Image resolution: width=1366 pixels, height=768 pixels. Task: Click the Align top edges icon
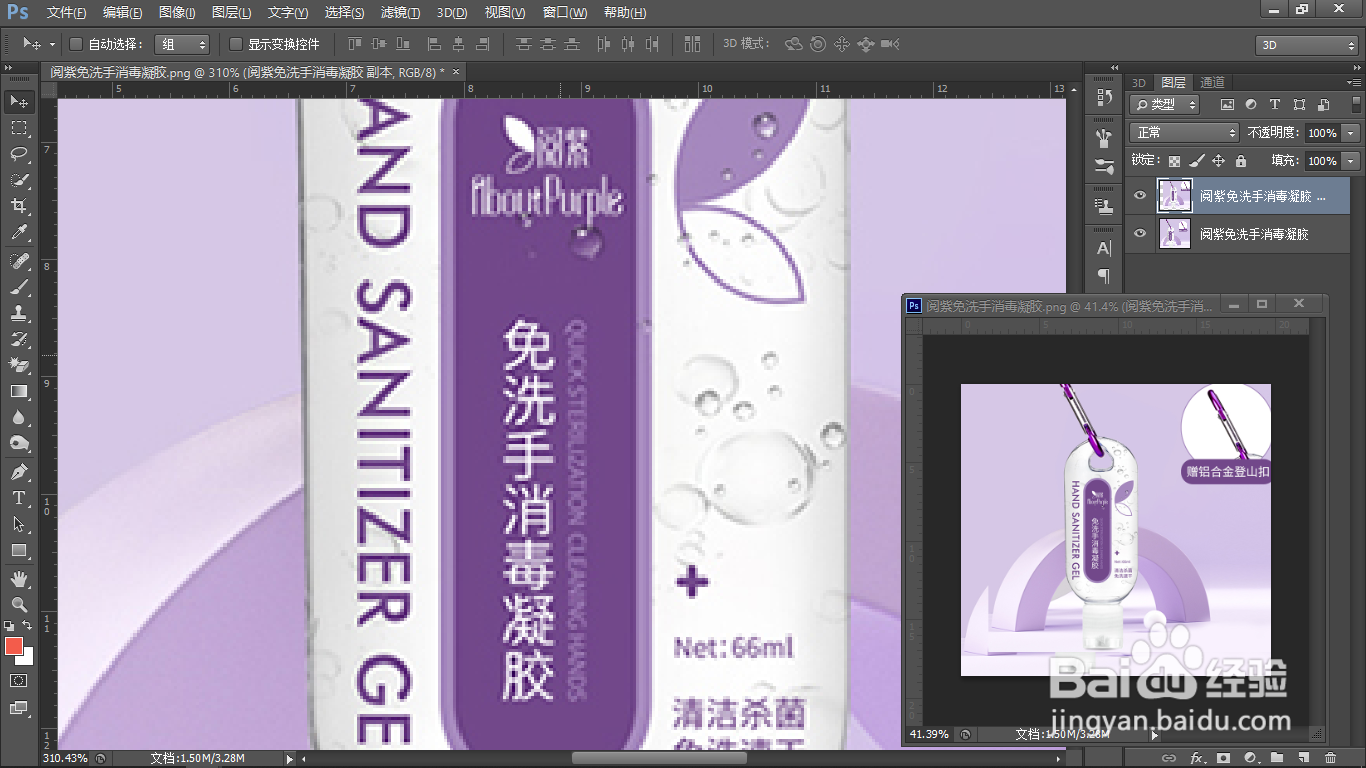pyautogui.click(x=355, y=44)
